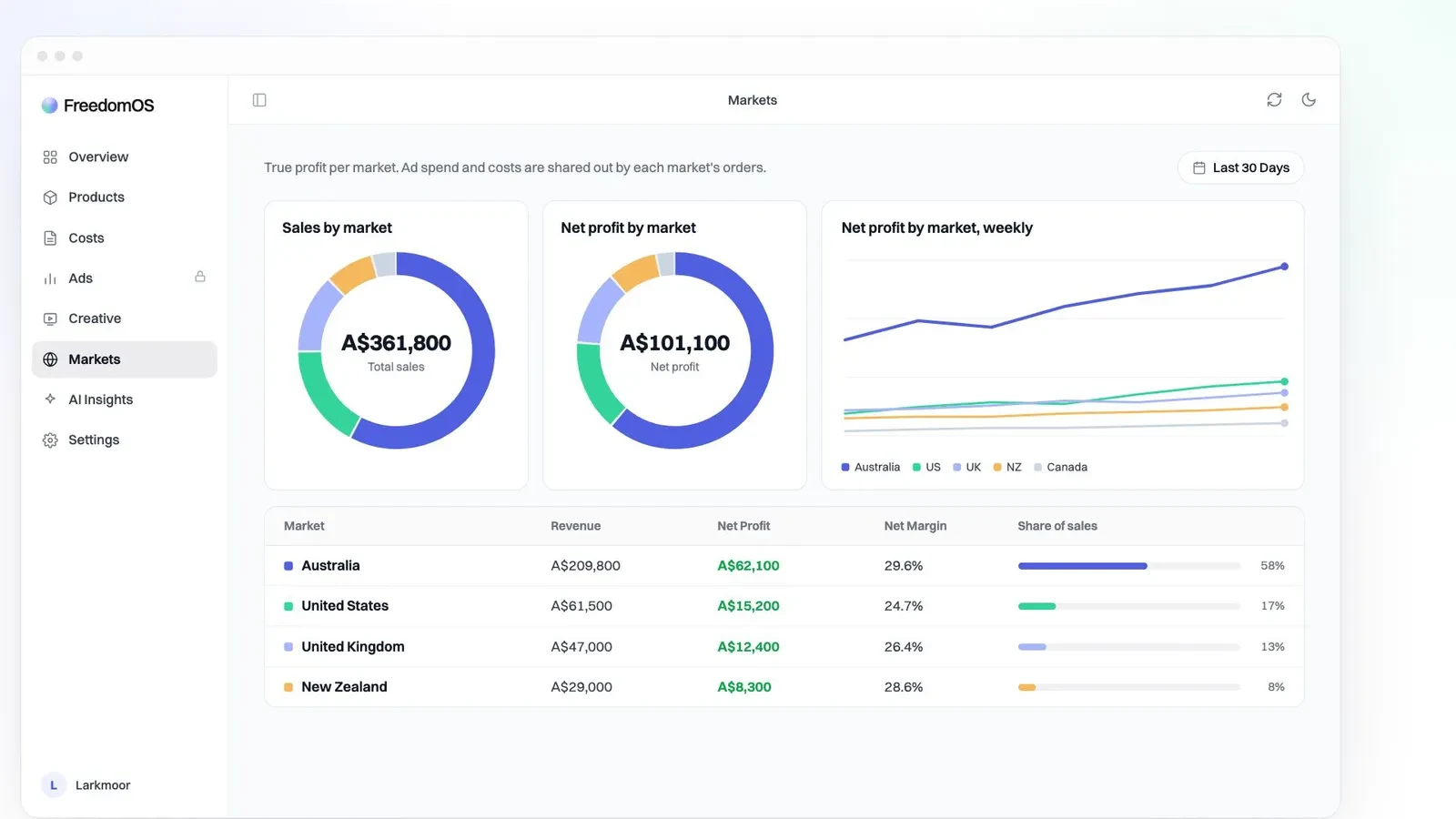Sort the table by Revenue header
1456x819 pixels.
point(575,526)
